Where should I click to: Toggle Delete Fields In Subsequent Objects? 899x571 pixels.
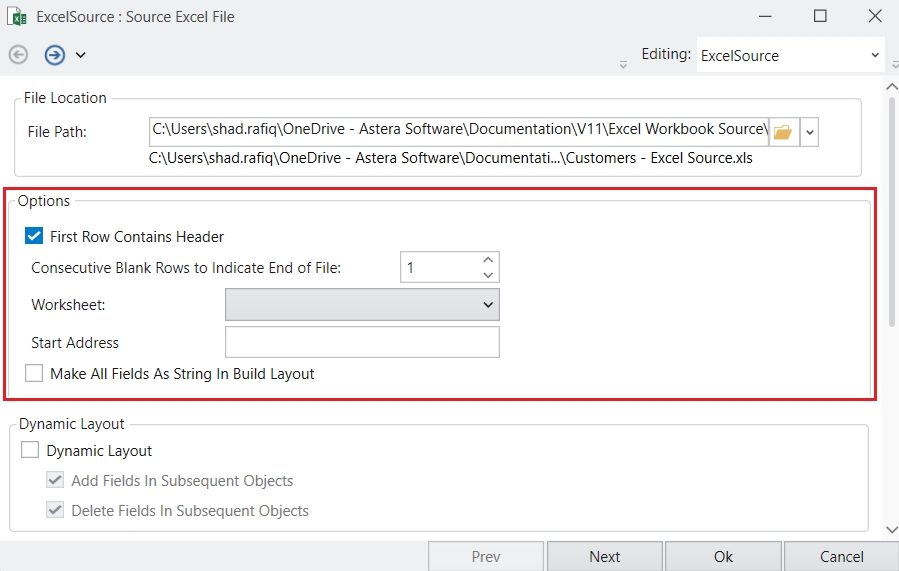[55, 509]
